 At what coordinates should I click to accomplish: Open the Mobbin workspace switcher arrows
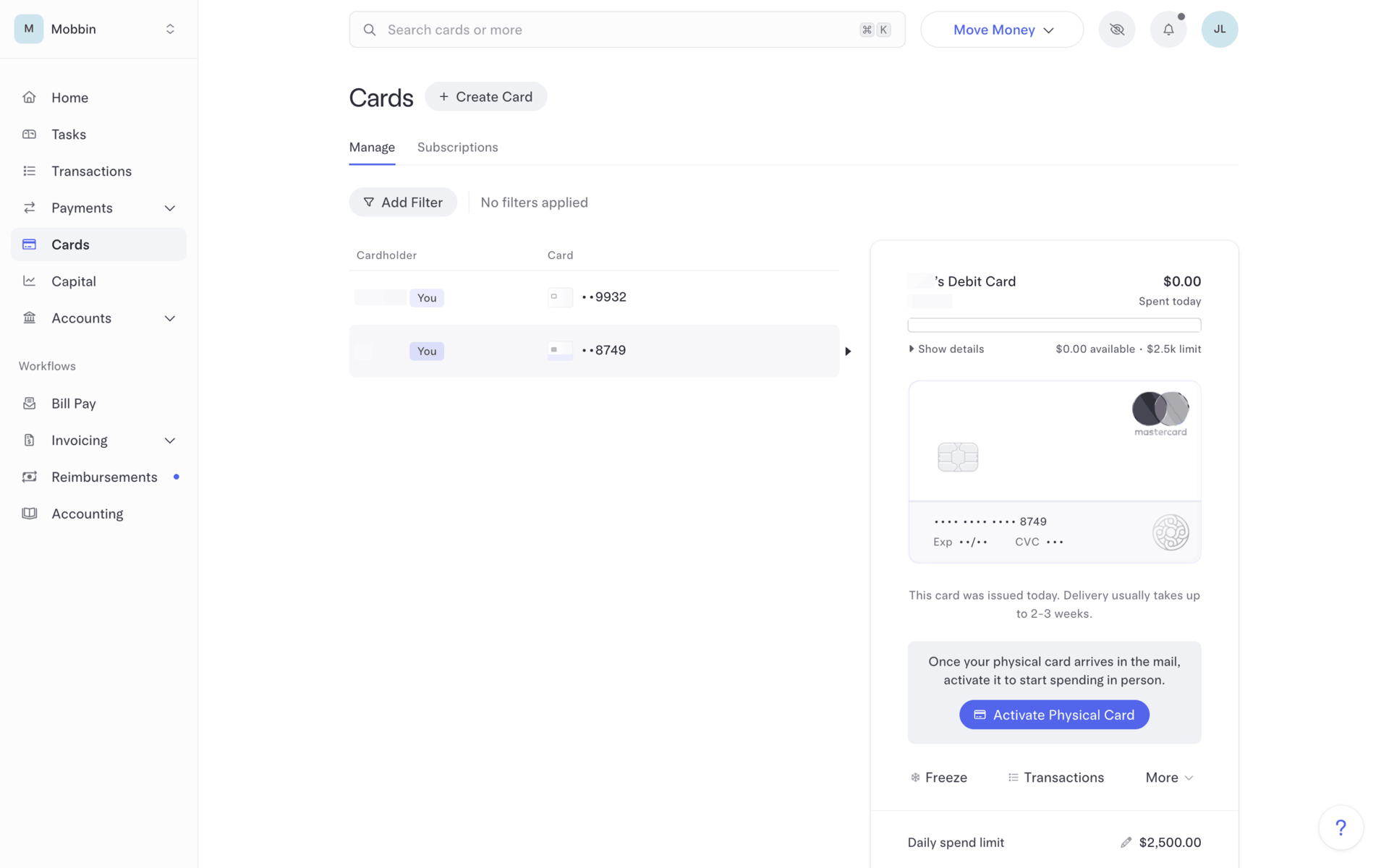[x=170, y=29]
